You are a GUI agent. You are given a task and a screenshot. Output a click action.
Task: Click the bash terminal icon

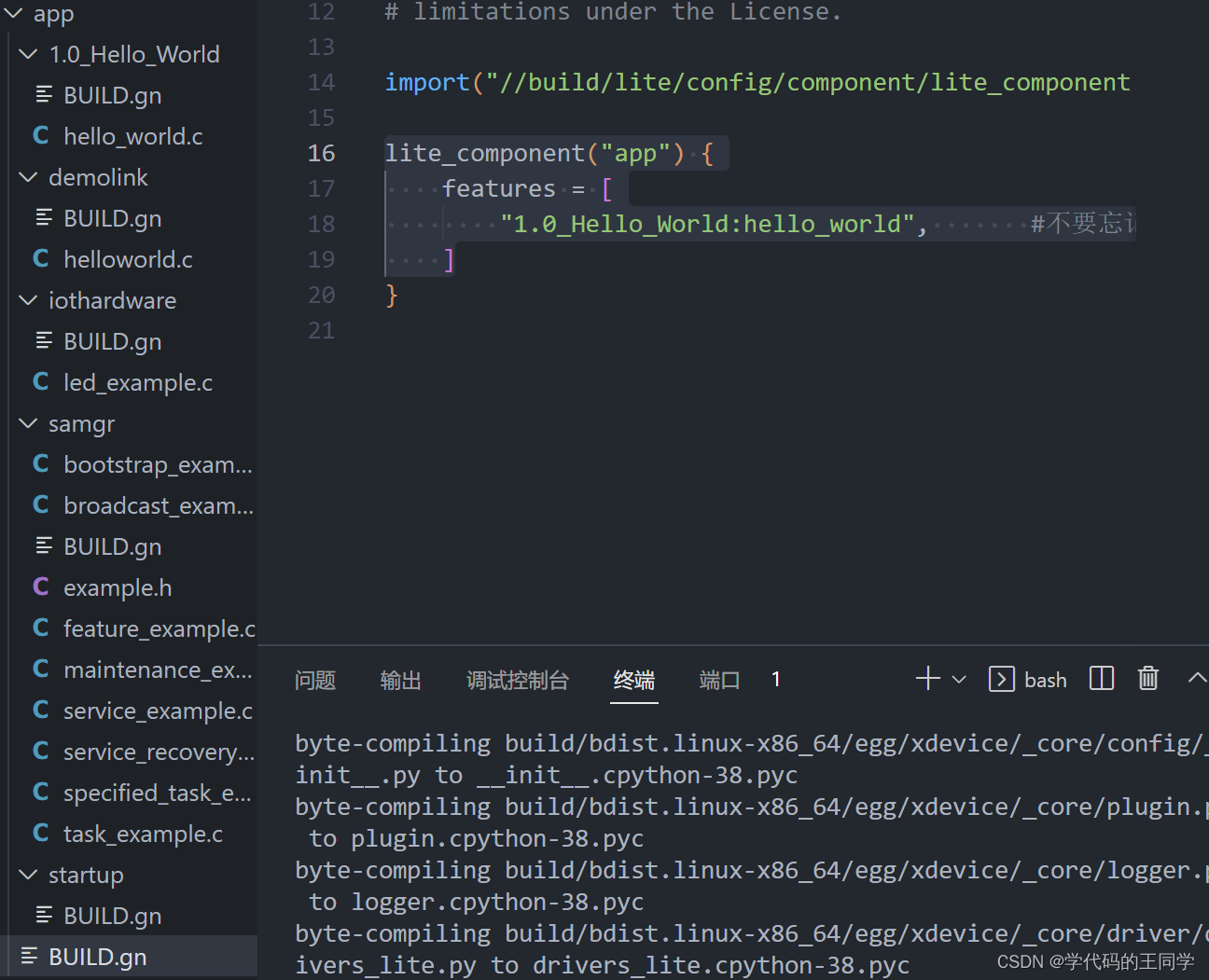pyautogui.click(x=1002, y=679)
